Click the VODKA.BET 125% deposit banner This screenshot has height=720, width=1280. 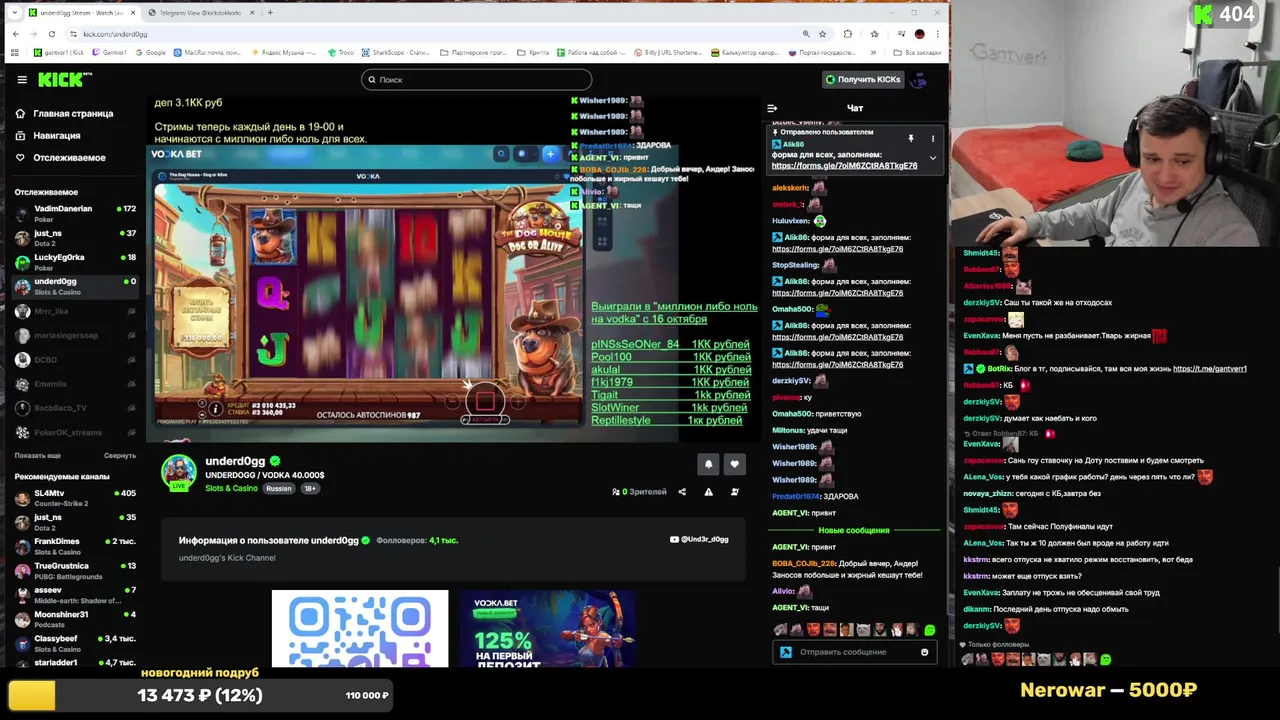tap(547, 629)
